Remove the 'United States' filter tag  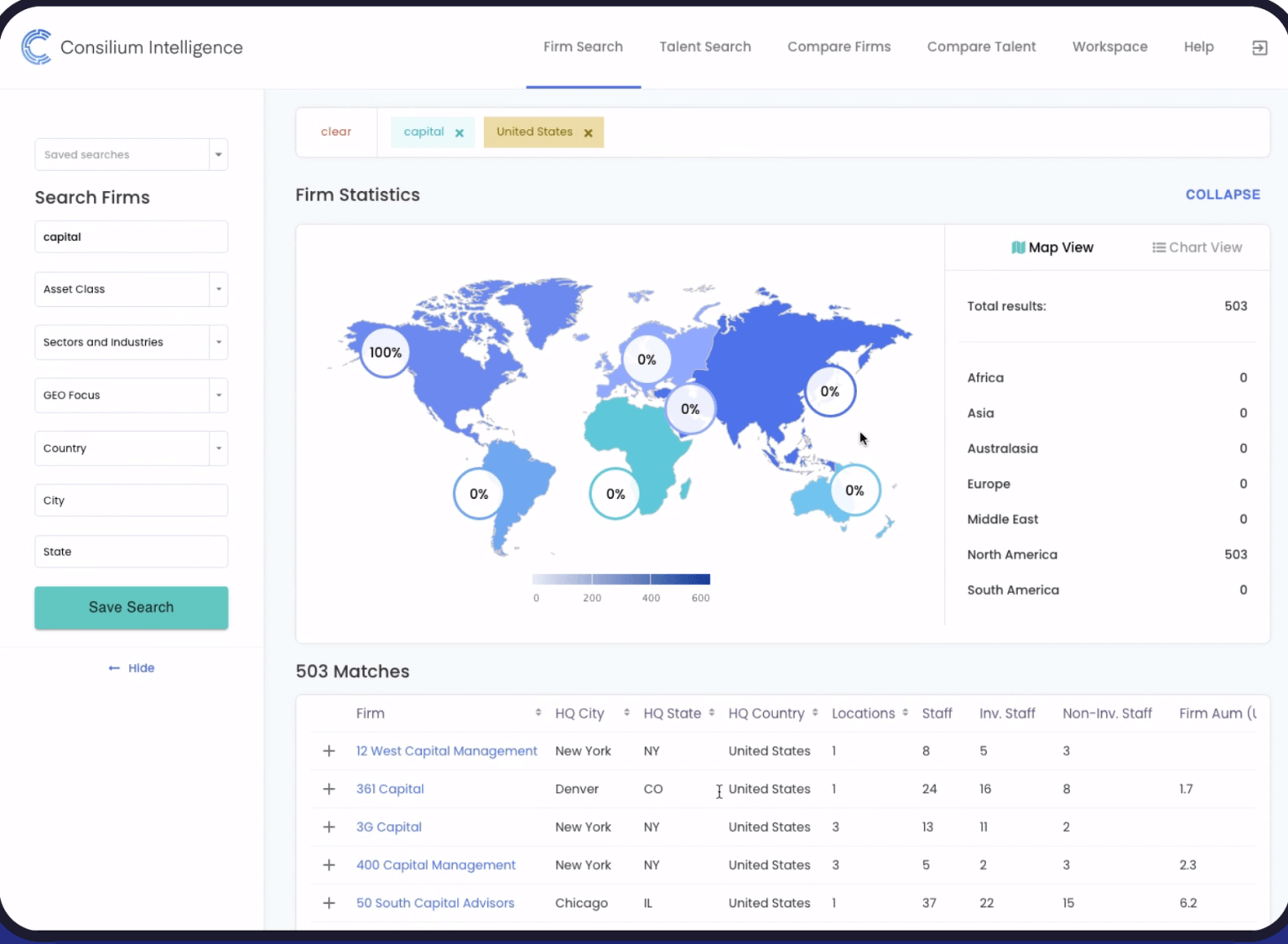pyautogui.click(x=589, y=132)
